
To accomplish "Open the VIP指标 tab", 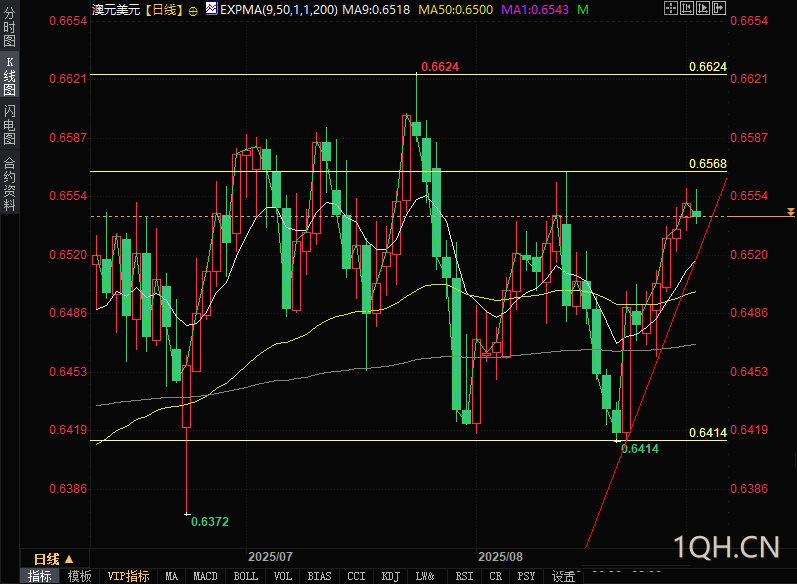I will coord(128,576).
